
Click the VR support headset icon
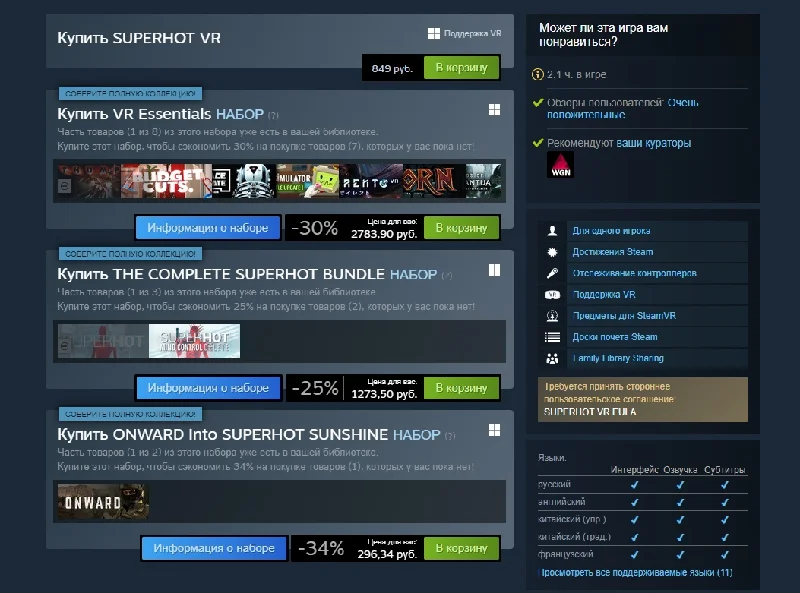(x=552, y=294)
